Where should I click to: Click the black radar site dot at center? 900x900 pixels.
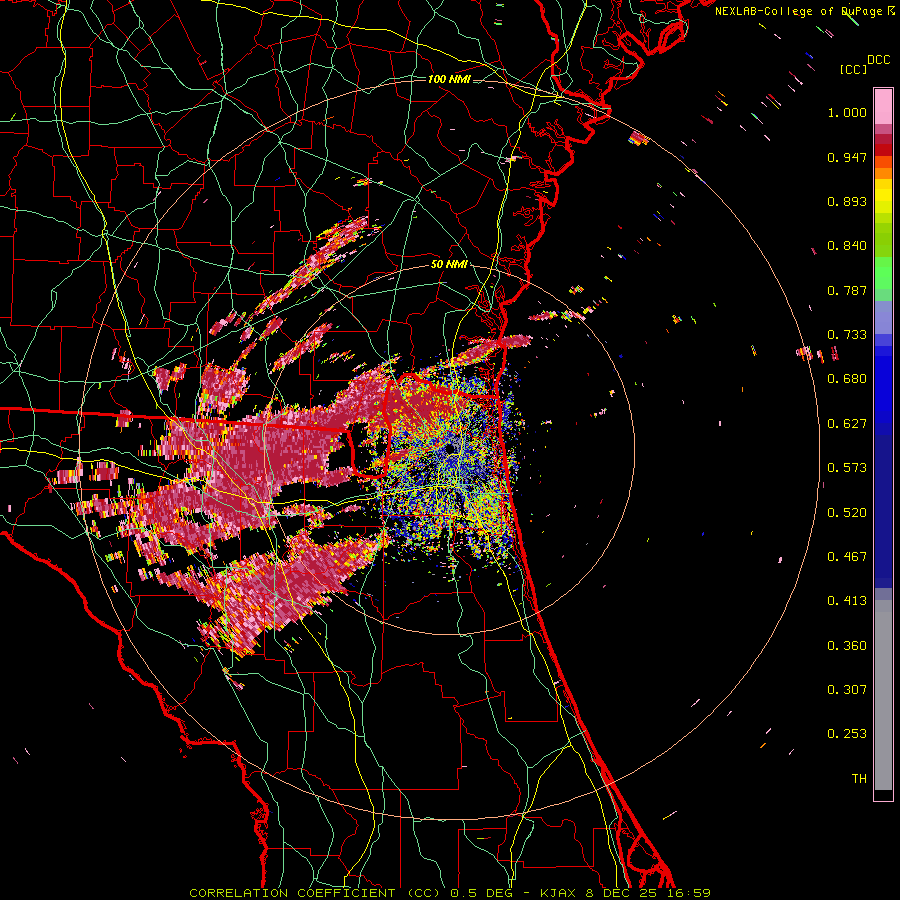coord(450,448)
